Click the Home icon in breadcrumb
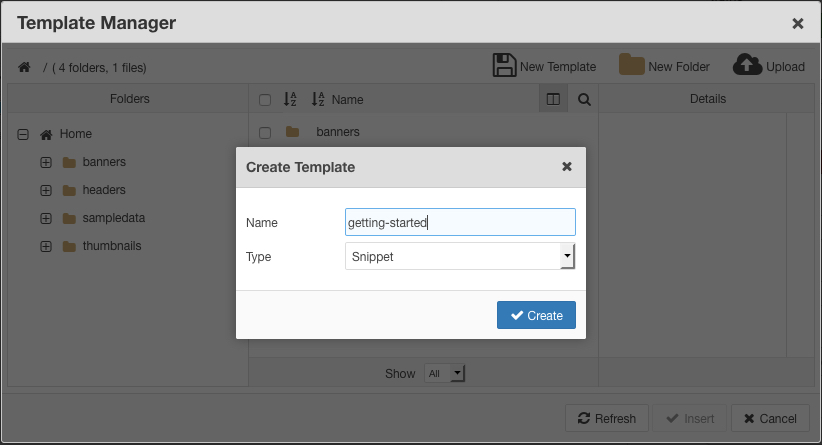The width and height of the screenshot is (822, 445). pyautogui.click(x=24, y=67)
